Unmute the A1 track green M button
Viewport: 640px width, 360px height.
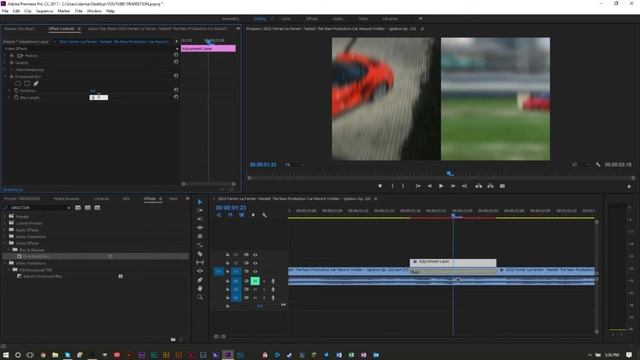(255, 281)
